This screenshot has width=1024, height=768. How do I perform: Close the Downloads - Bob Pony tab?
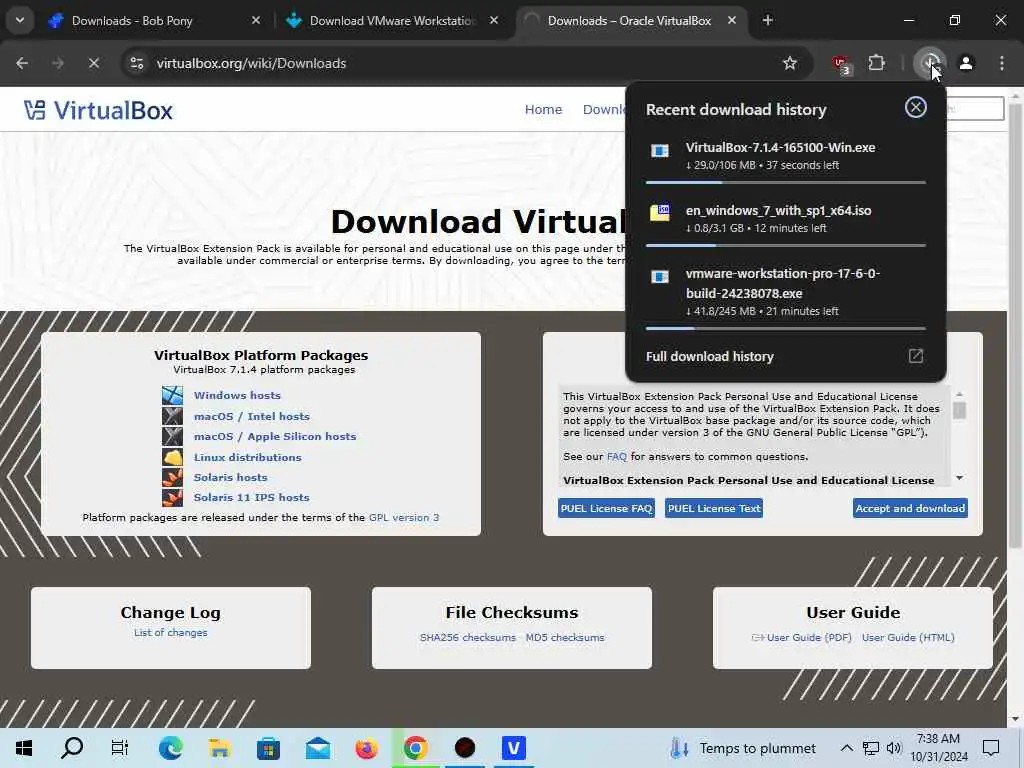point(256,20)
